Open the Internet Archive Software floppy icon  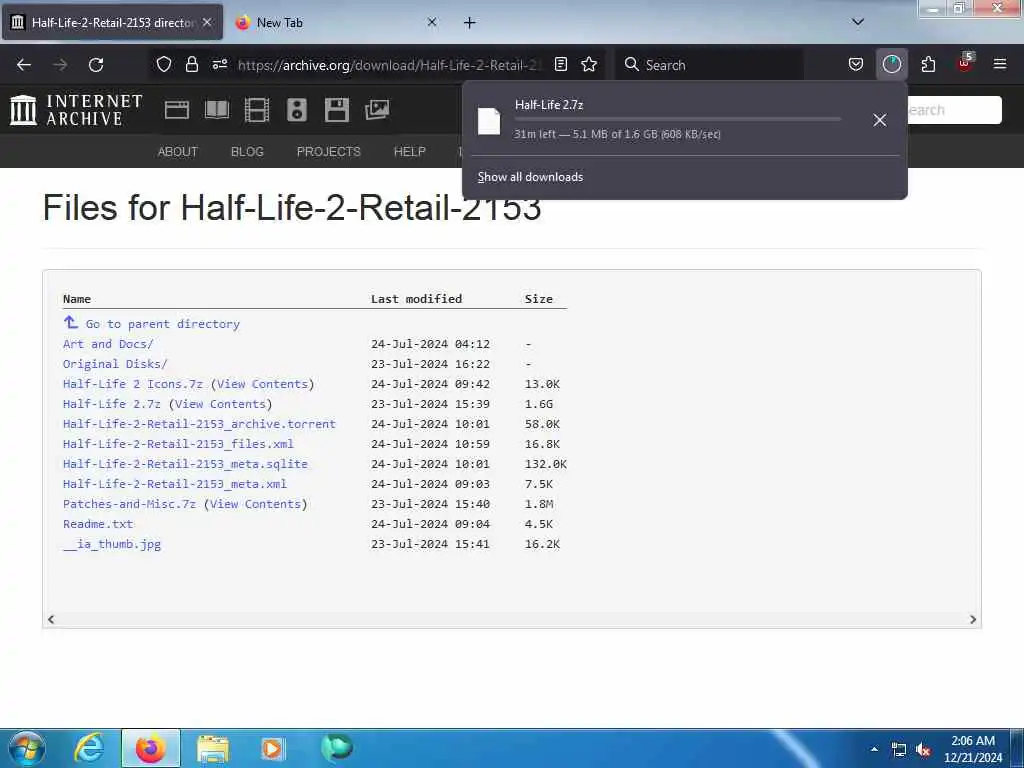click(337, 110)
